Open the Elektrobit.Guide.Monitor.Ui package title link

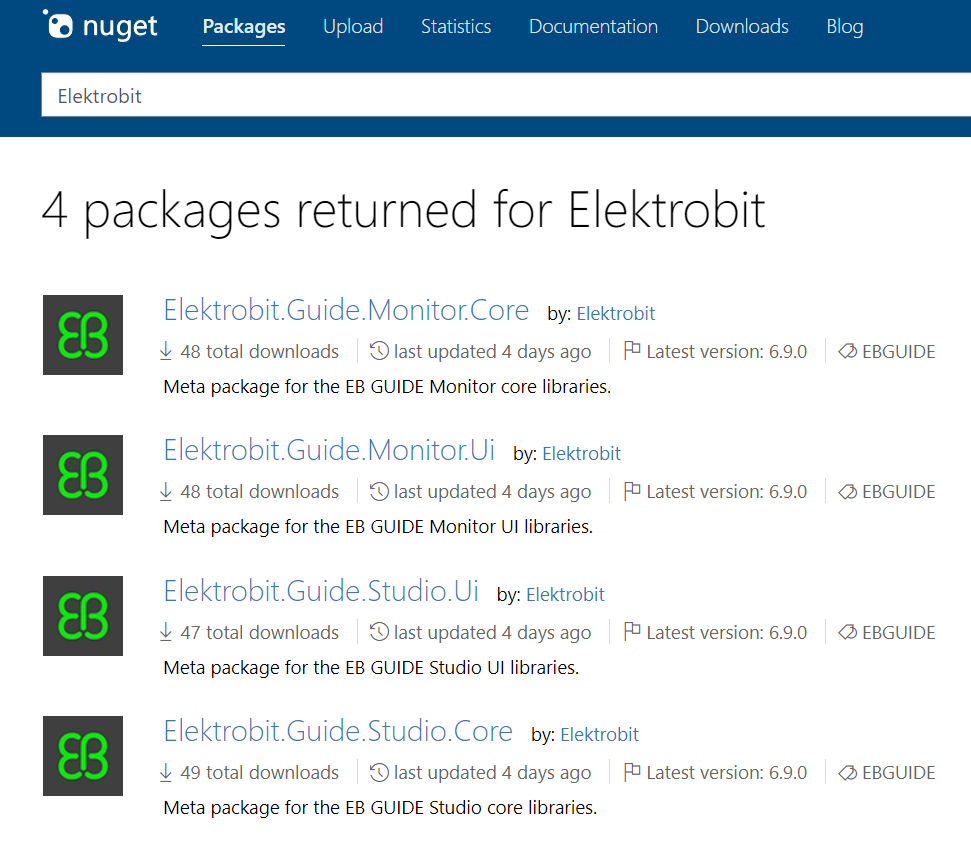(x=329, y=450)
